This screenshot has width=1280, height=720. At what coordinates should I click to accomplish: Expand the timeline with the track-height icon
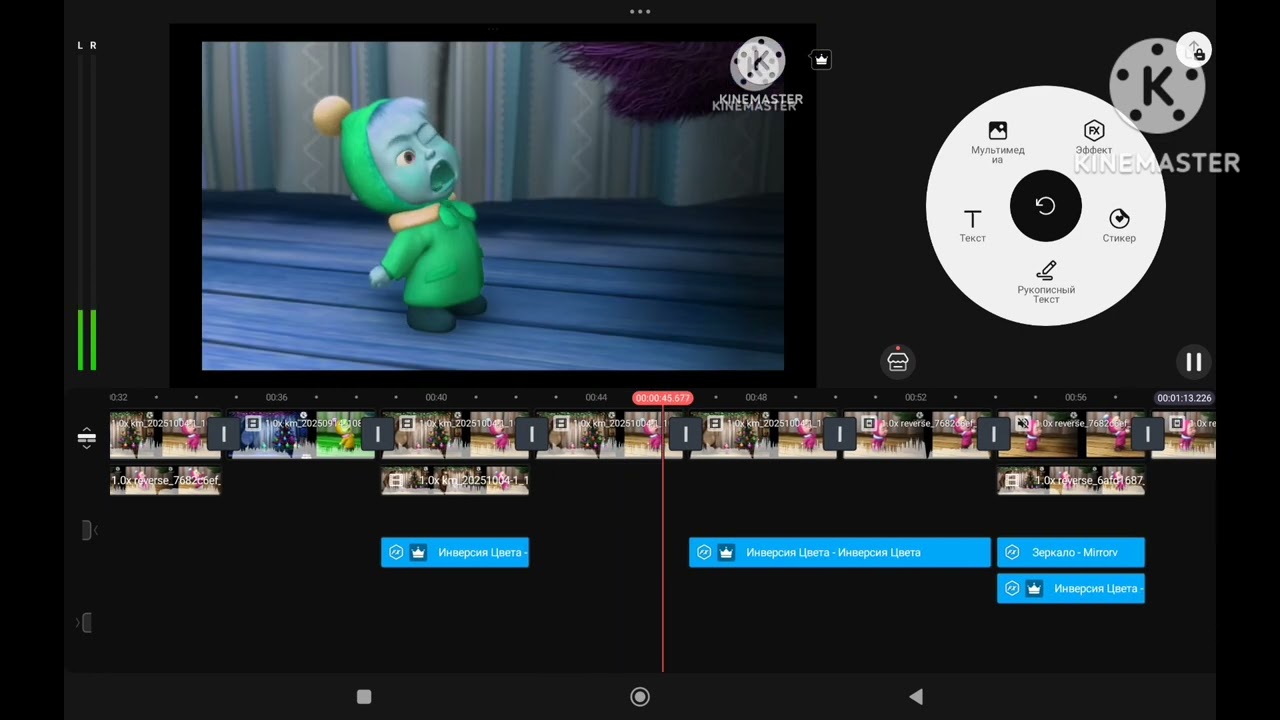pos(86,438)
